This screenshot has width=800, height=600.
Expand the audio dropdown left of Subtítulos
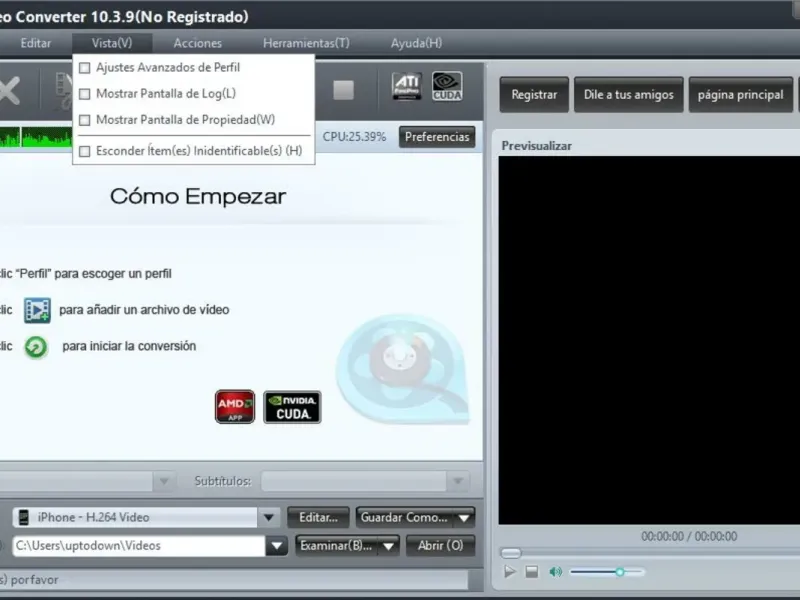pos(164,481)
